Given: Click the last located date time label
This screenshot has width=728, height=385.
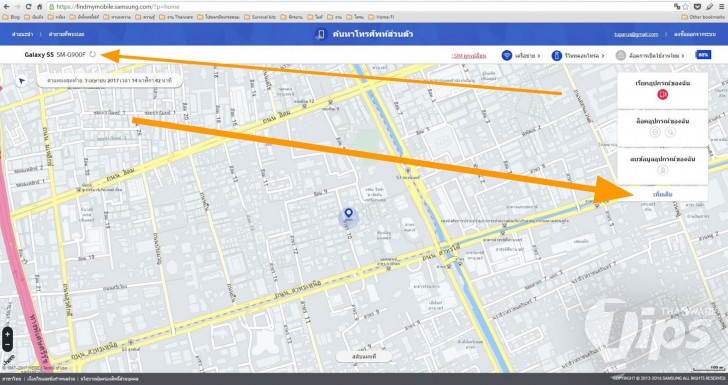Looking at the screenshot, I should coord(109,81).
